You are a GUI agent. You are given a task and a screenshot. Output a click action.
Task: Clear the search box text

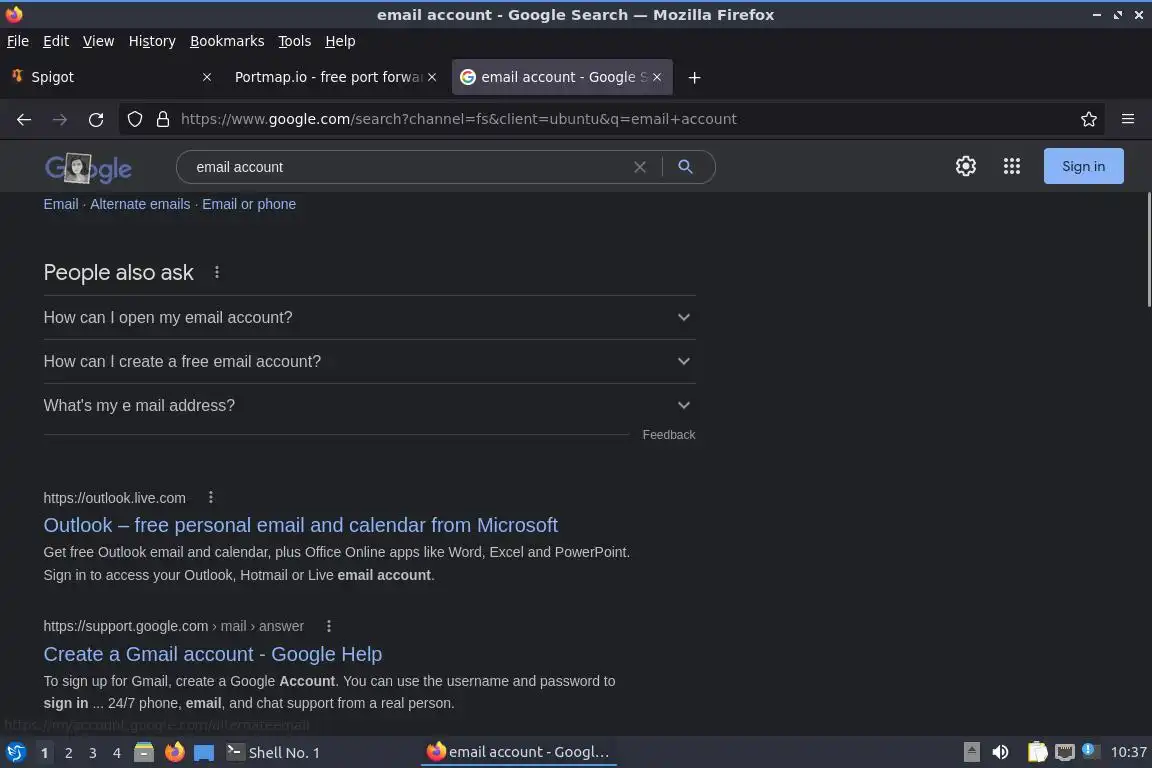(640, 167)
